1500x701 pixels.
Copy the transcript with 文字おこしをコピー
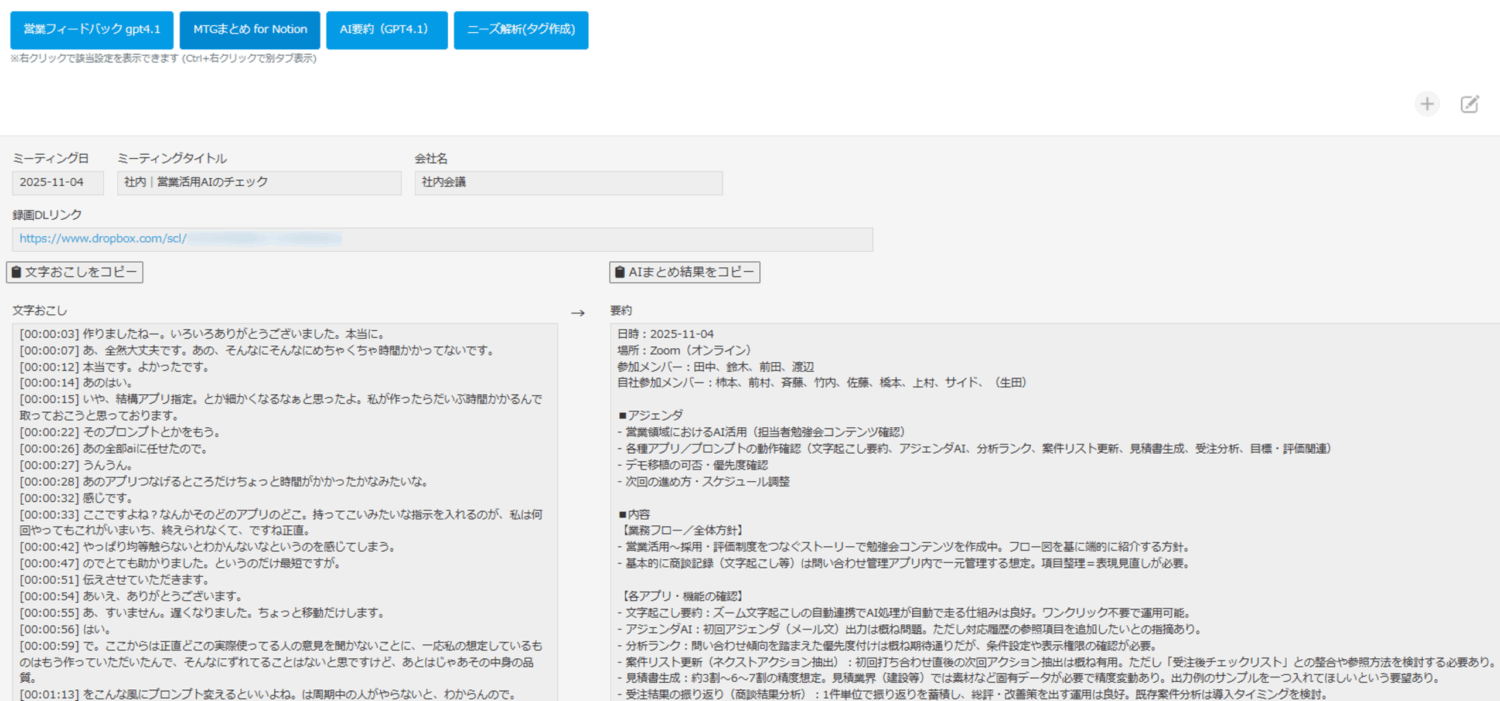click(74, 272)
